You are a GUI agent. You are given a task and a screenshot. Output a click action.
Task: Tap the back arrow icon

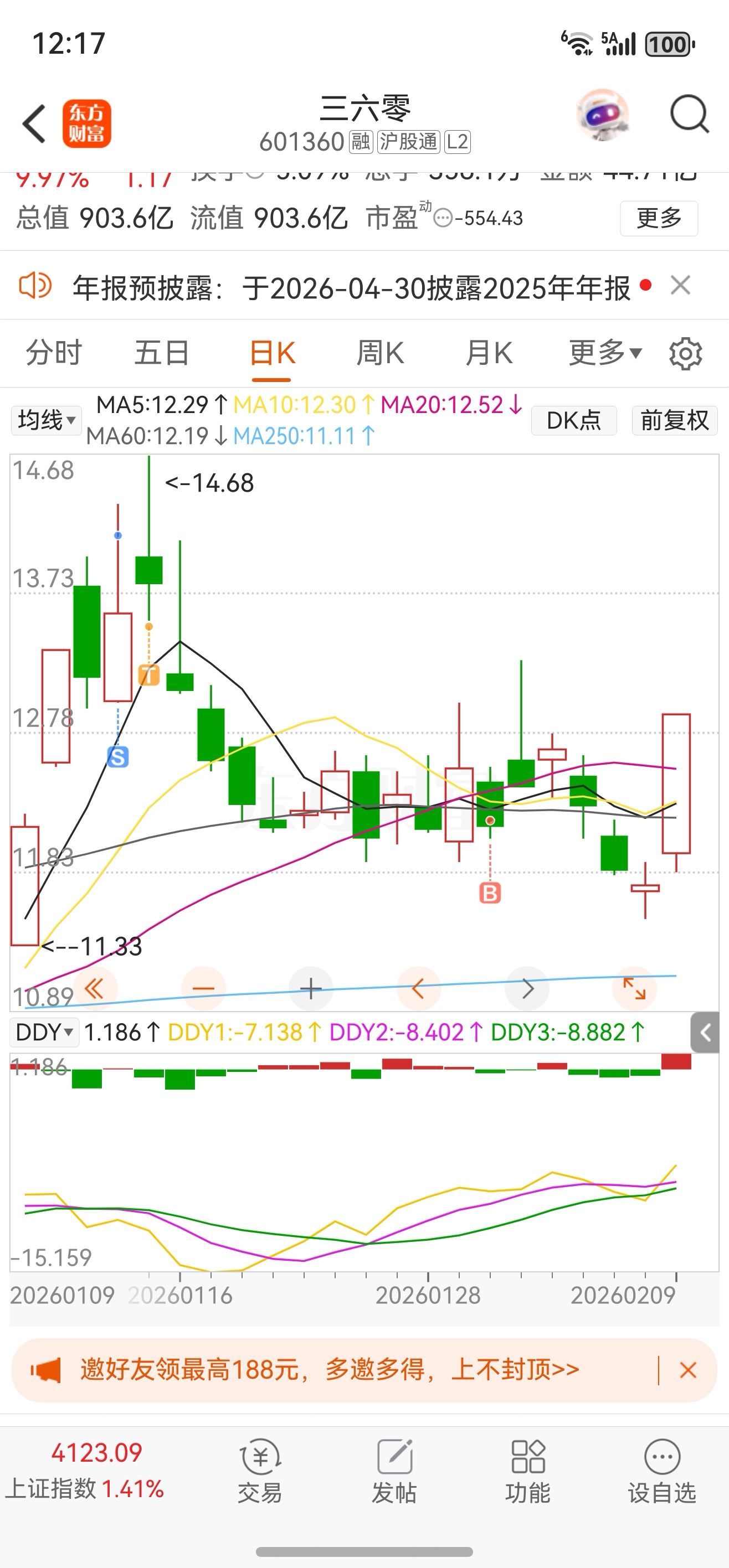click(x=34, y=123)
